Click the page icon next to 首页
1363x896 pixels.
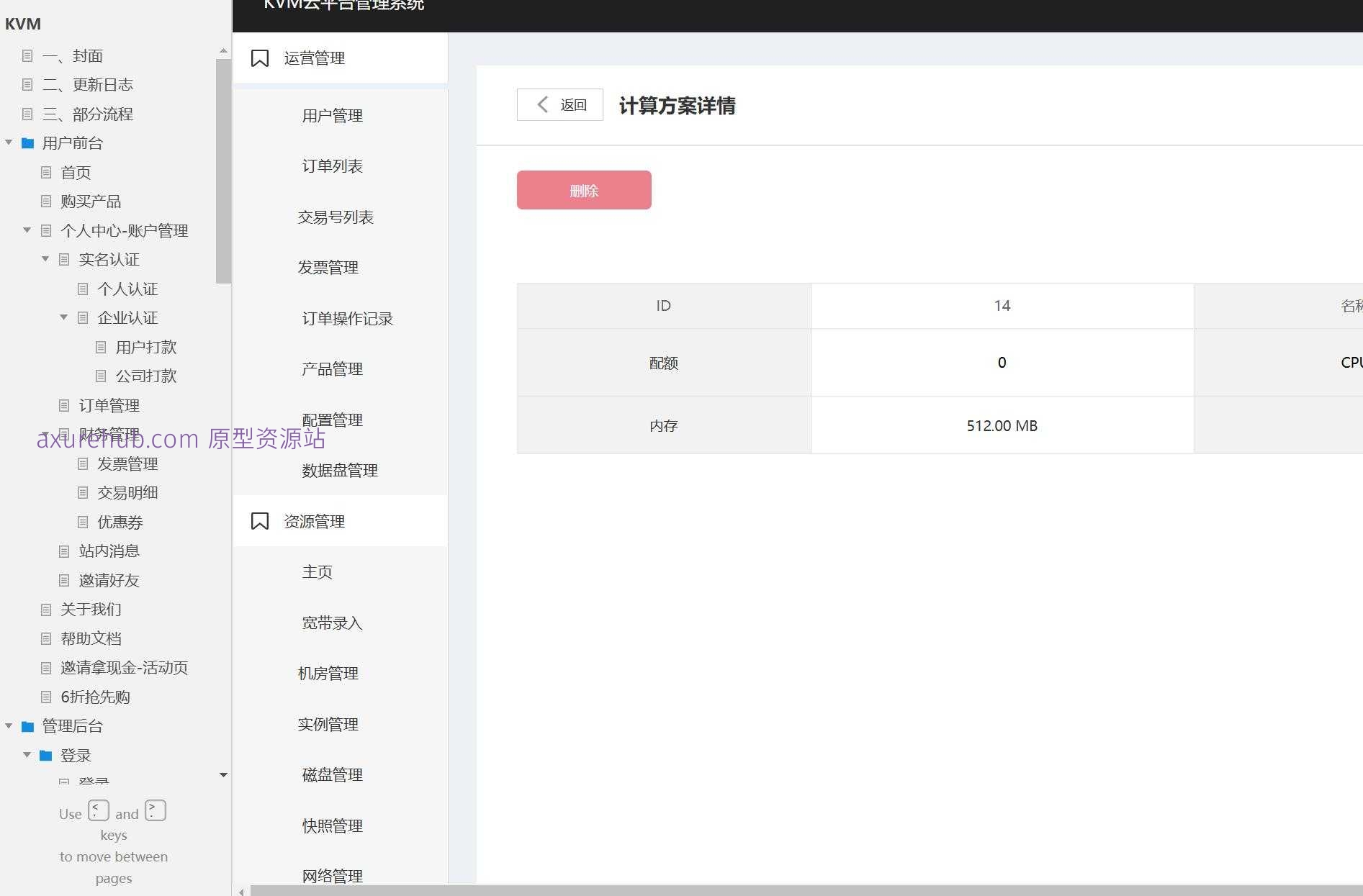point(45,172)
